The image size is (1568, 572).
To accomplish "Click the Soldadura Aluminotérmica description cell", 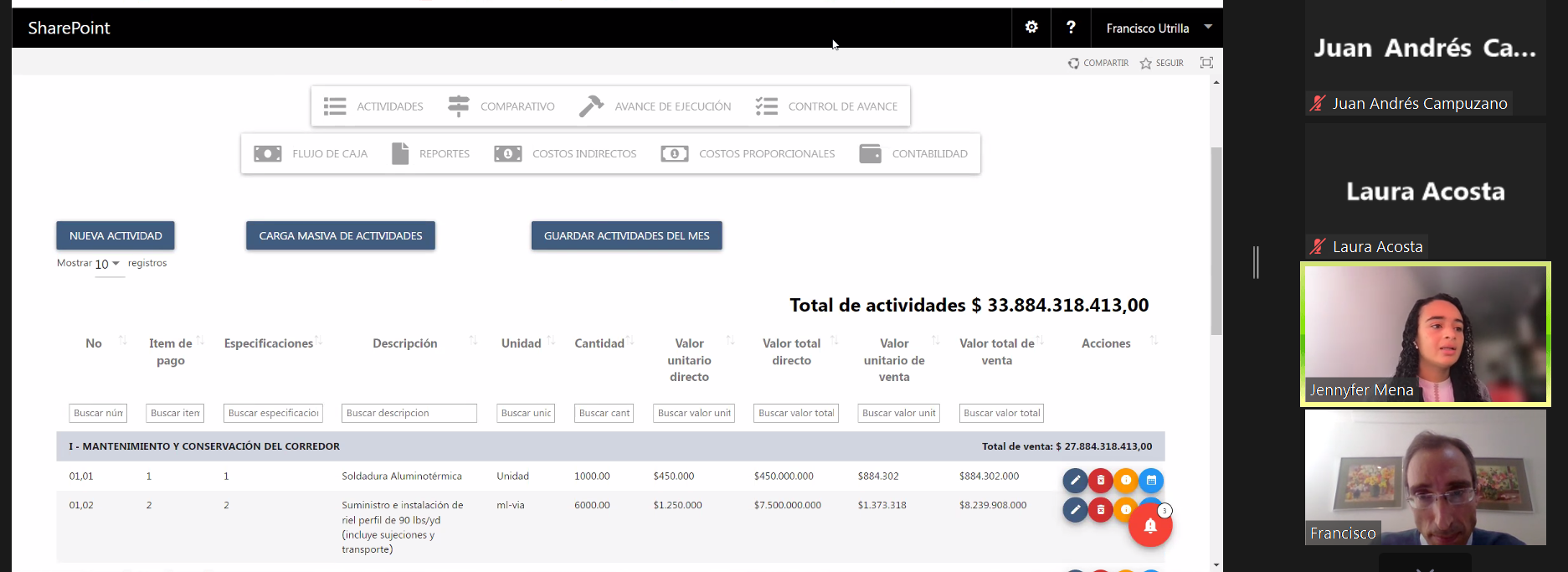I will pyautogui.click(x=402, y=476).
